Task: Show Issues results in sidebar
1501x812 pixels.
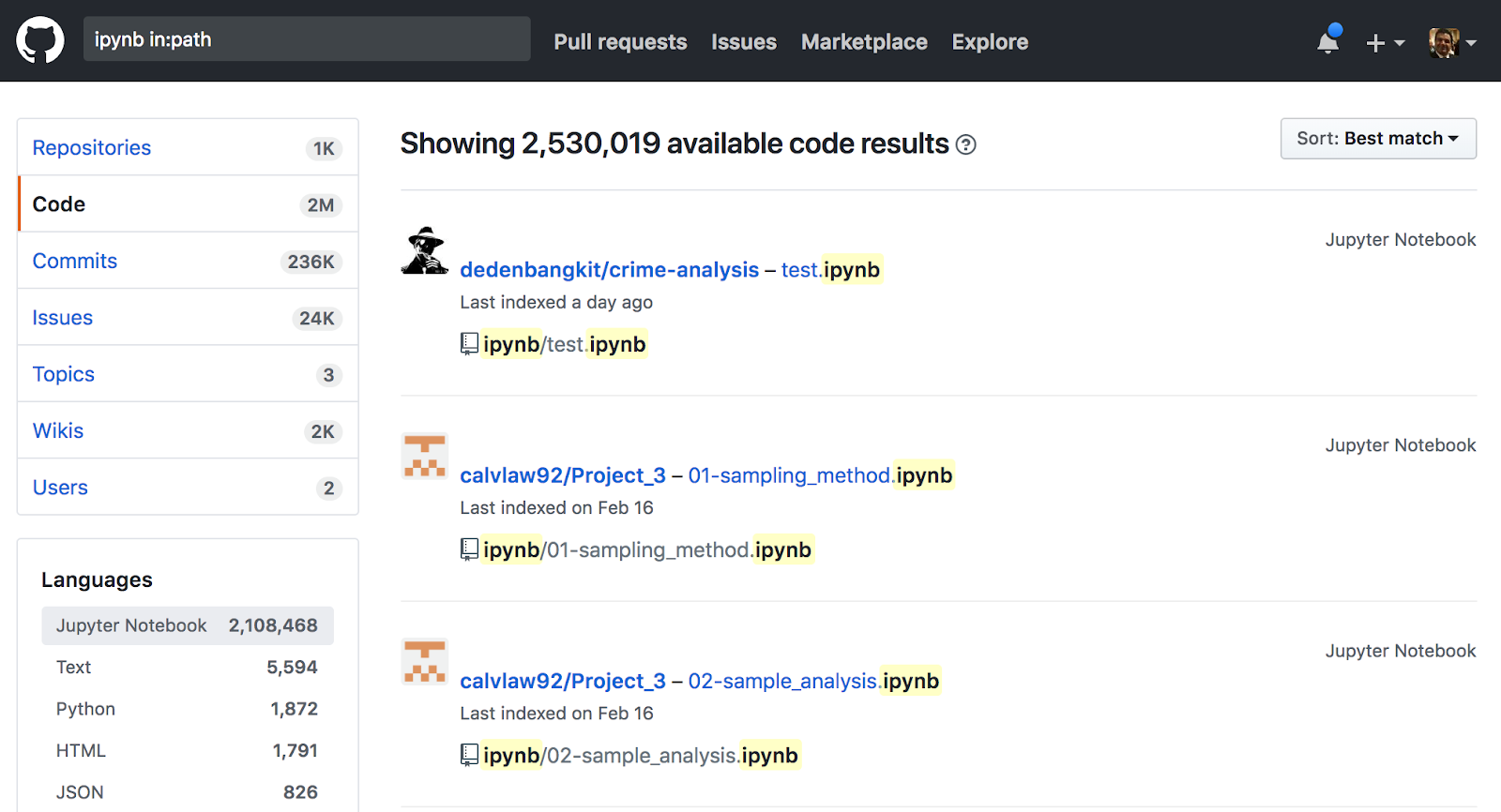Action: (188, 318)
